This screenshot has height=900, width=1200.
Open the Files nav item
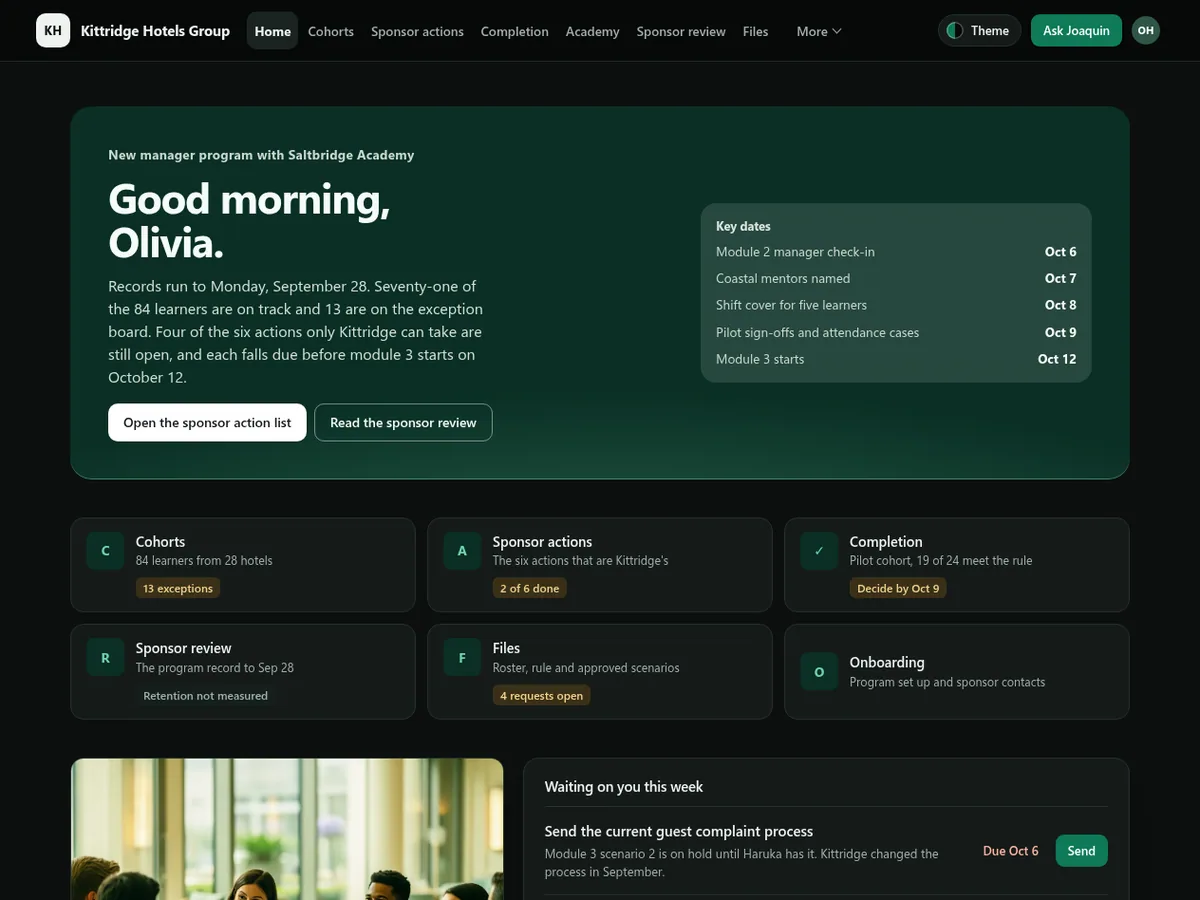[x=756, y=31]
